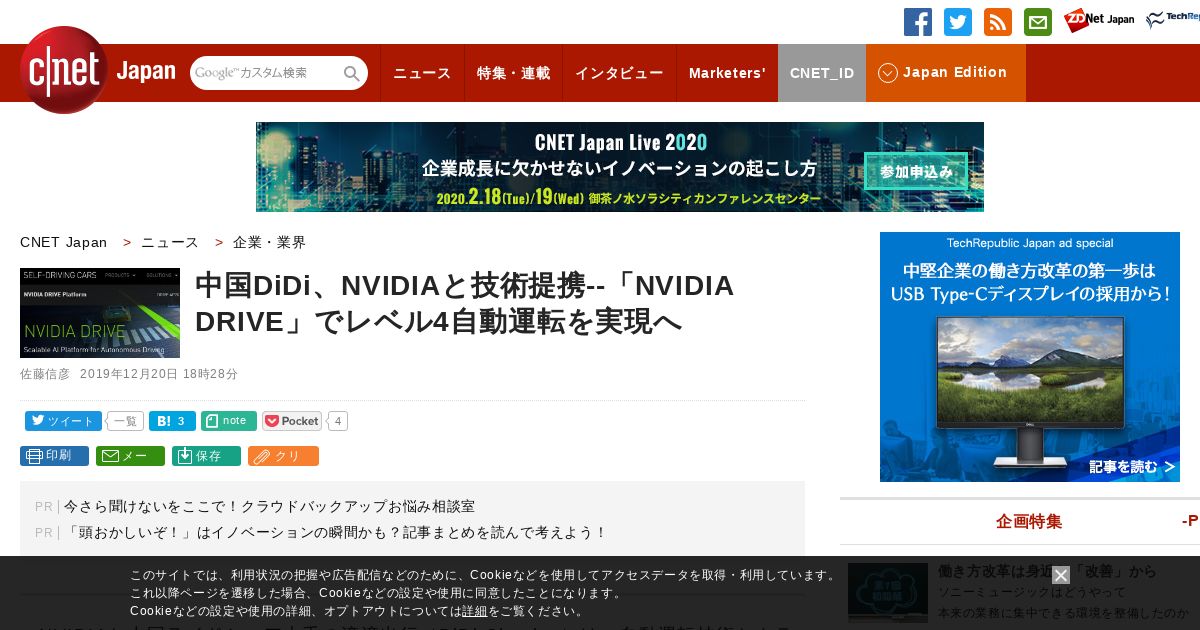The height and width of the screenshot is (630, 1200).
Task: Open the green mail newsletter icon
Action: click(x=1038, y=22)
